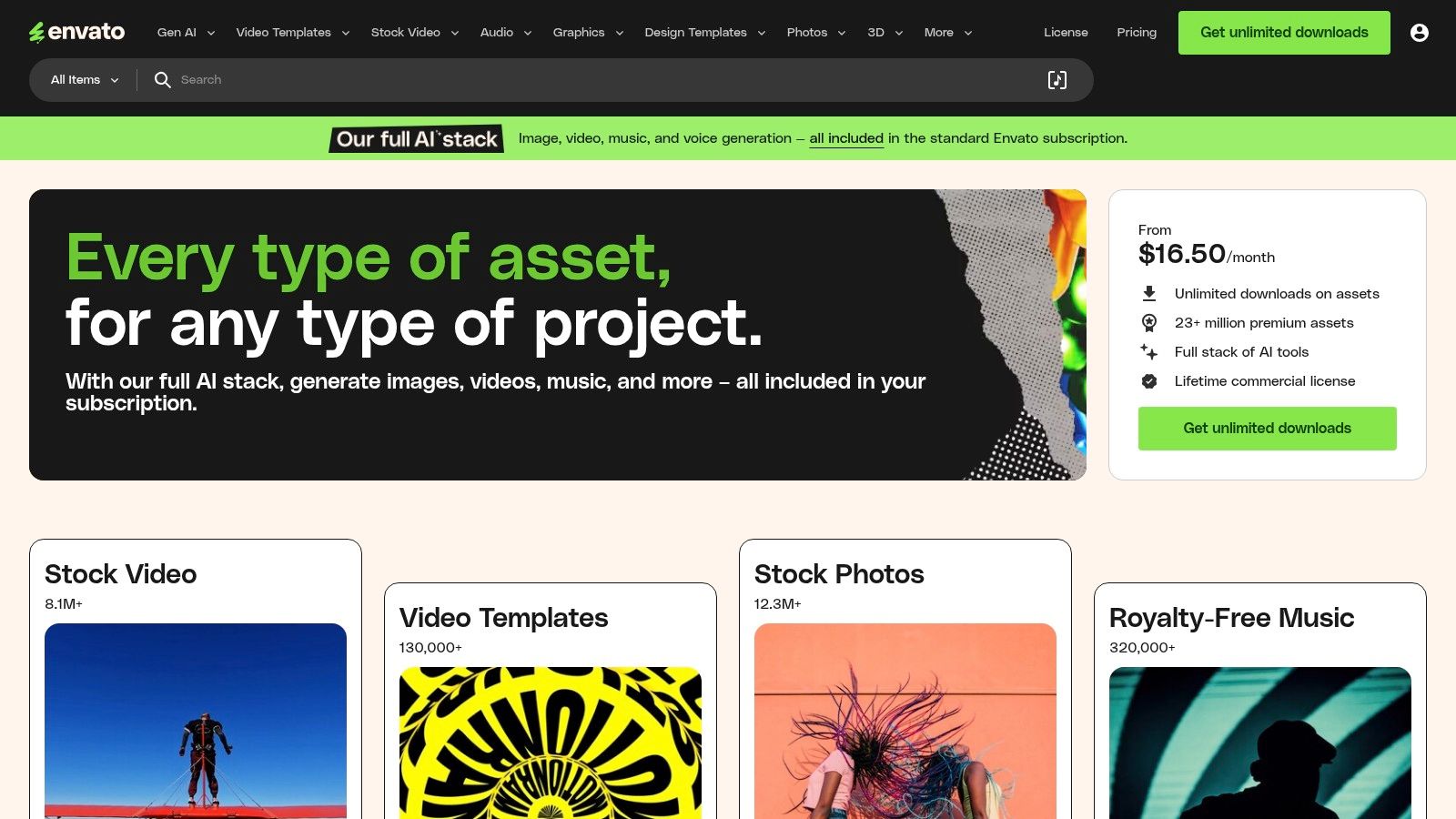The image size is (1456, 819).
Task: Open the License page
Action: click(1066, 32)
